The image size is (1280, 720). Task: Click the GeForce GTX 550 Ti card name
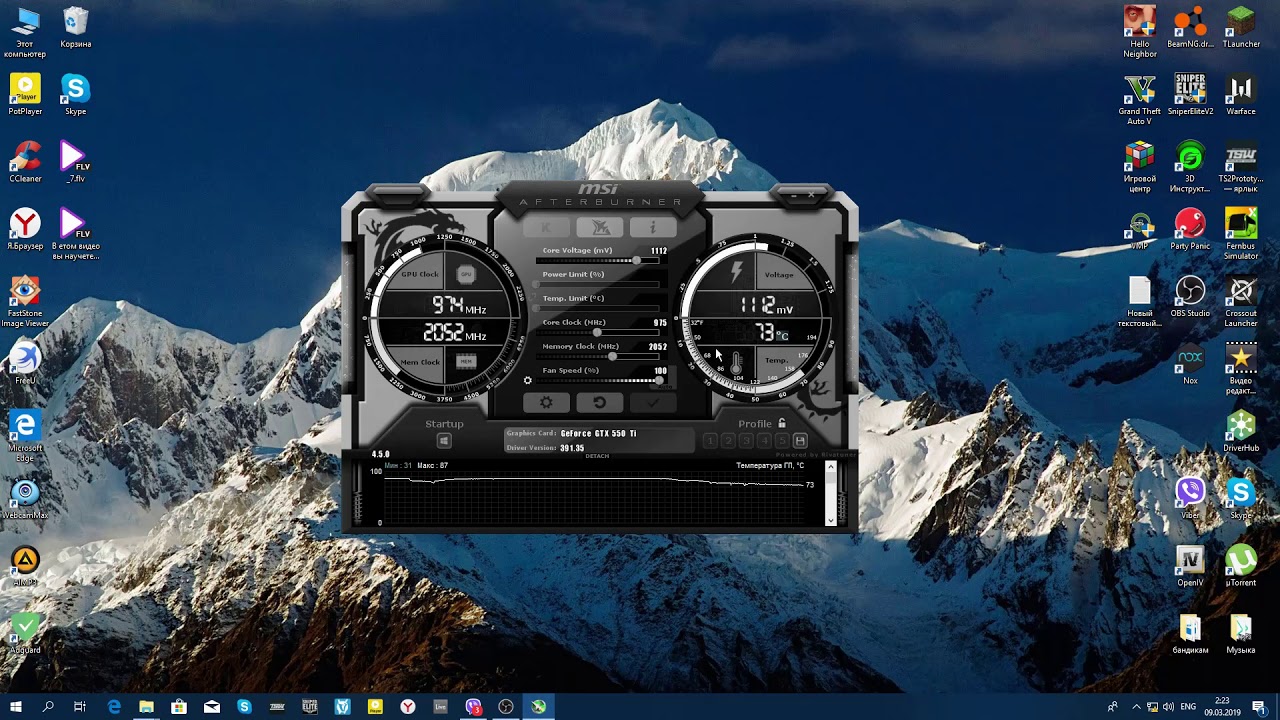coord(598,433)
